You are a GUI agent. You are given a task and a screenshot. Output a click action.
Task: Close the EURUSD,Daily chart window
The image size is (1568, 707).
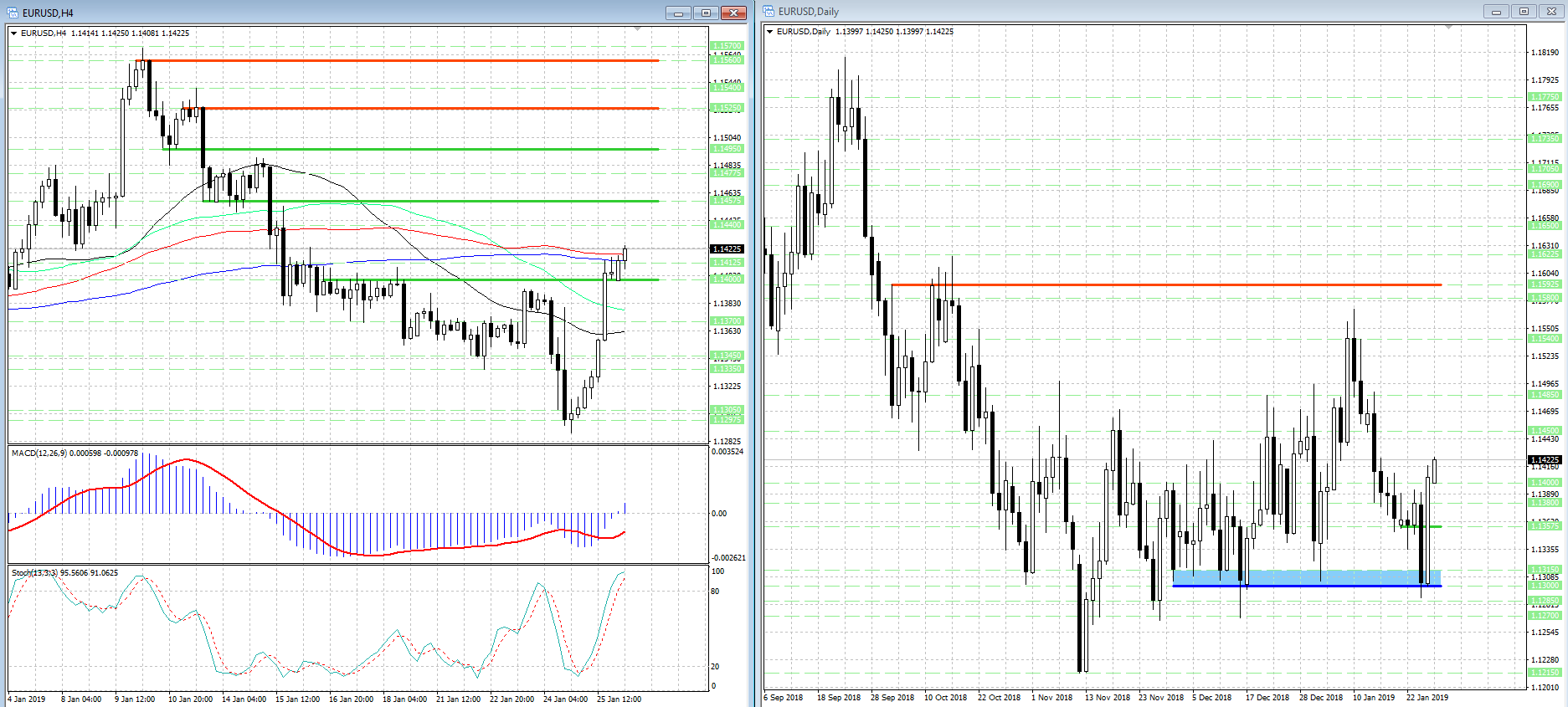coord(1551,11)
